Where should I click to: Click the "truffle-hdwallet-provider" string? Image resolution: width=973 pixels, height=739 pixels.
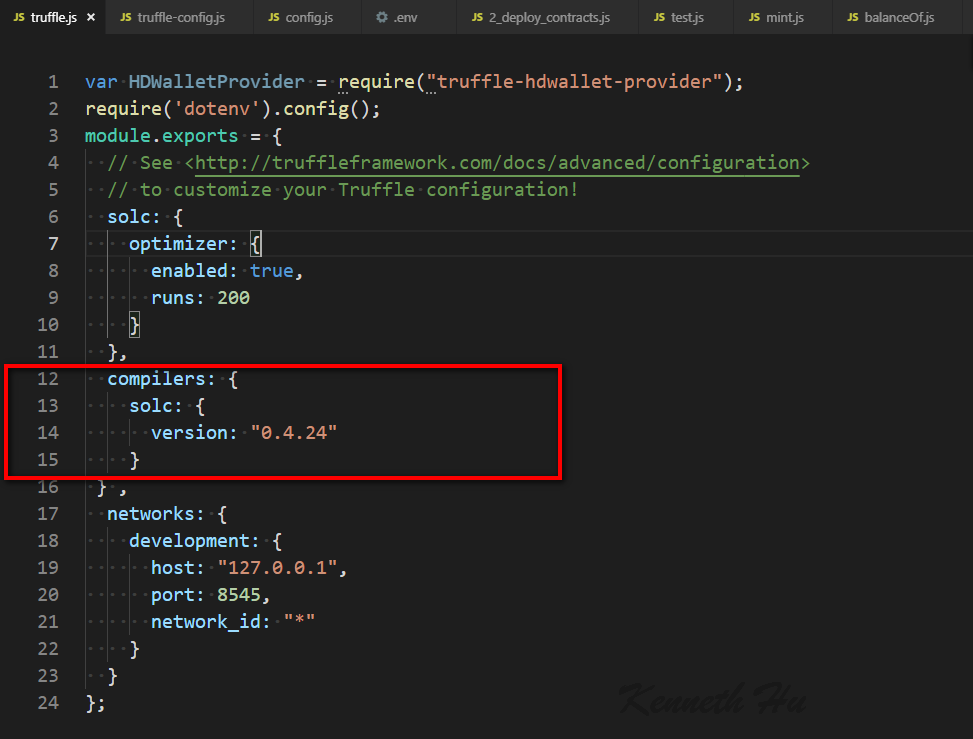[574, 82]
